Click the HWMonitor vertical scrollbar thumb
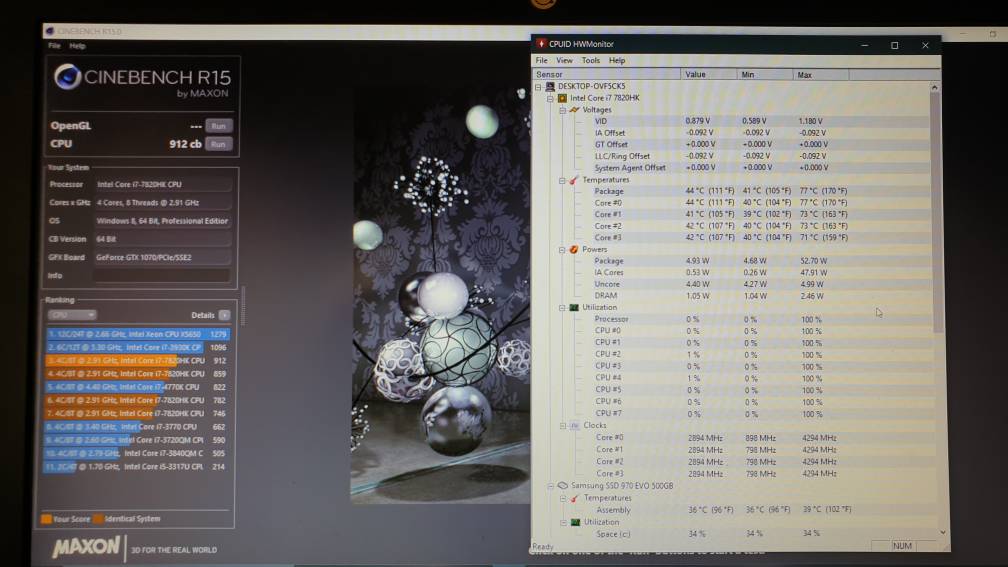The height and width of the screenshot is (567, 1008). click(x=937, y=212)
